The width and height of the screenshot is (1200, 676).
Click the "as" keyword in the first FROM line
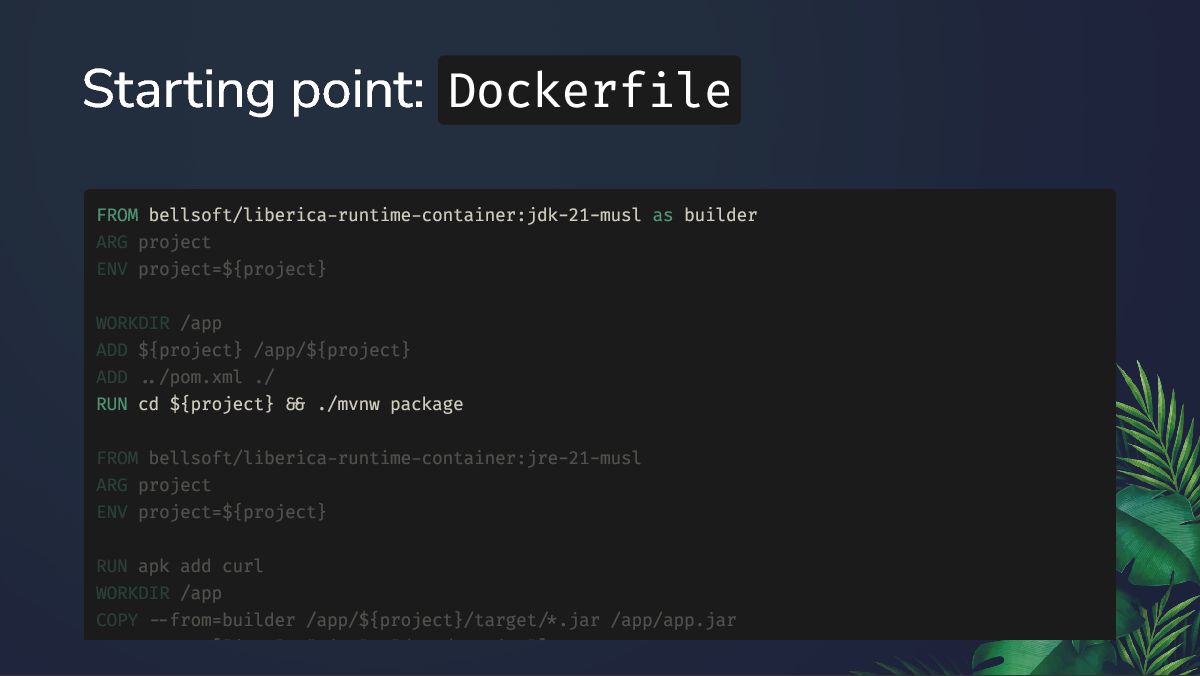pos(663,215)
